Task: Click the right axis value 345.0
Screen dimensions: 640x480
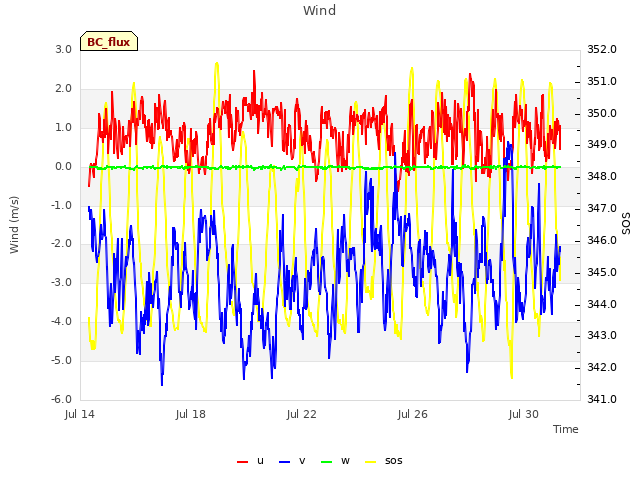Action: pos(602,272)
